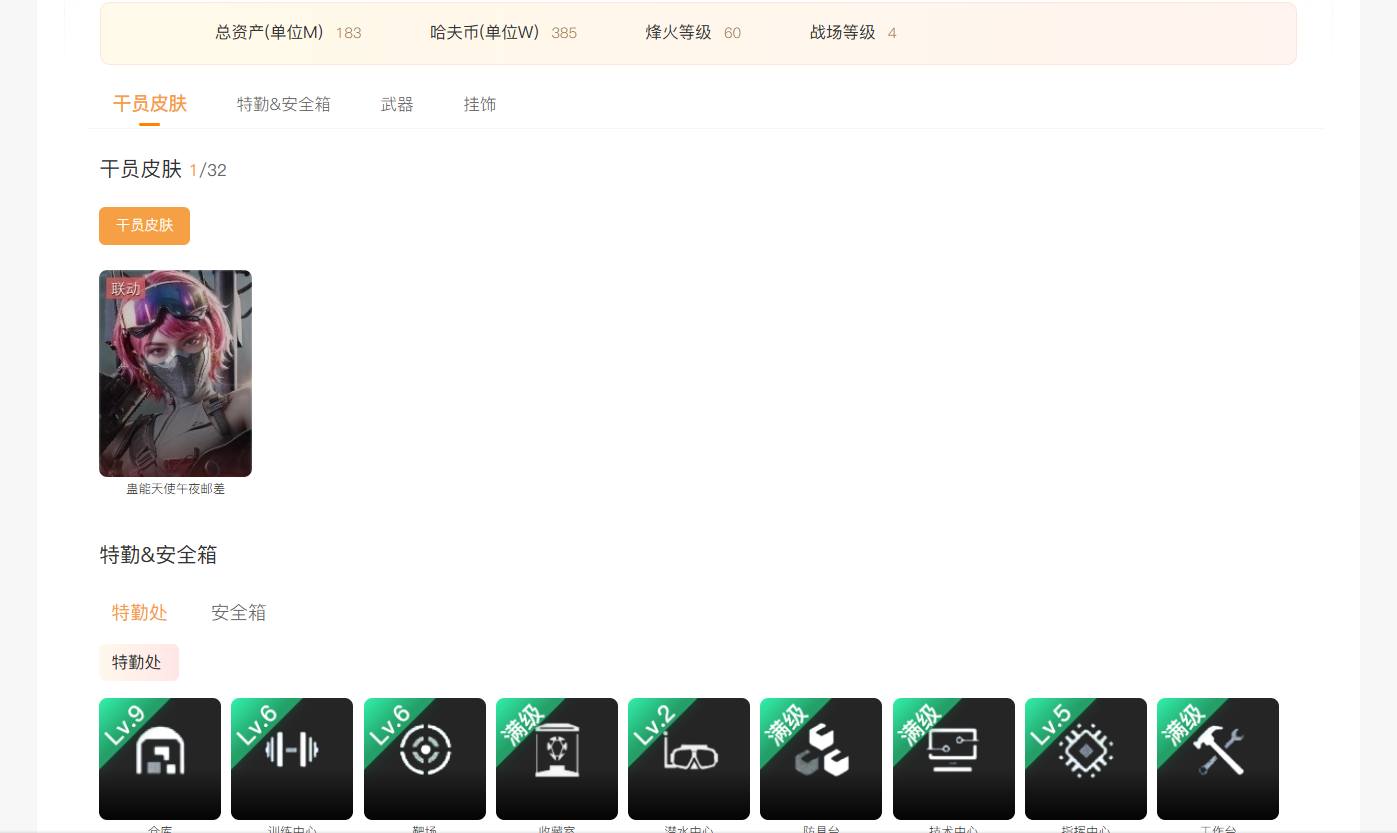Select the Lv.6 target shooting range icon
The height and width of the screenshot is (833, 1397).
[425, 759]
